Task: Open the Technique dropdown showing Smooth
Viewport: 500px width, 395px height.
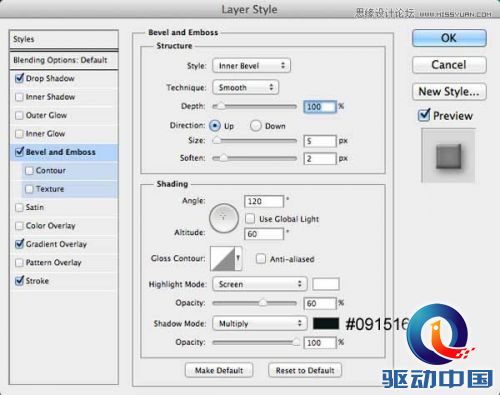Action: [246, 87]
